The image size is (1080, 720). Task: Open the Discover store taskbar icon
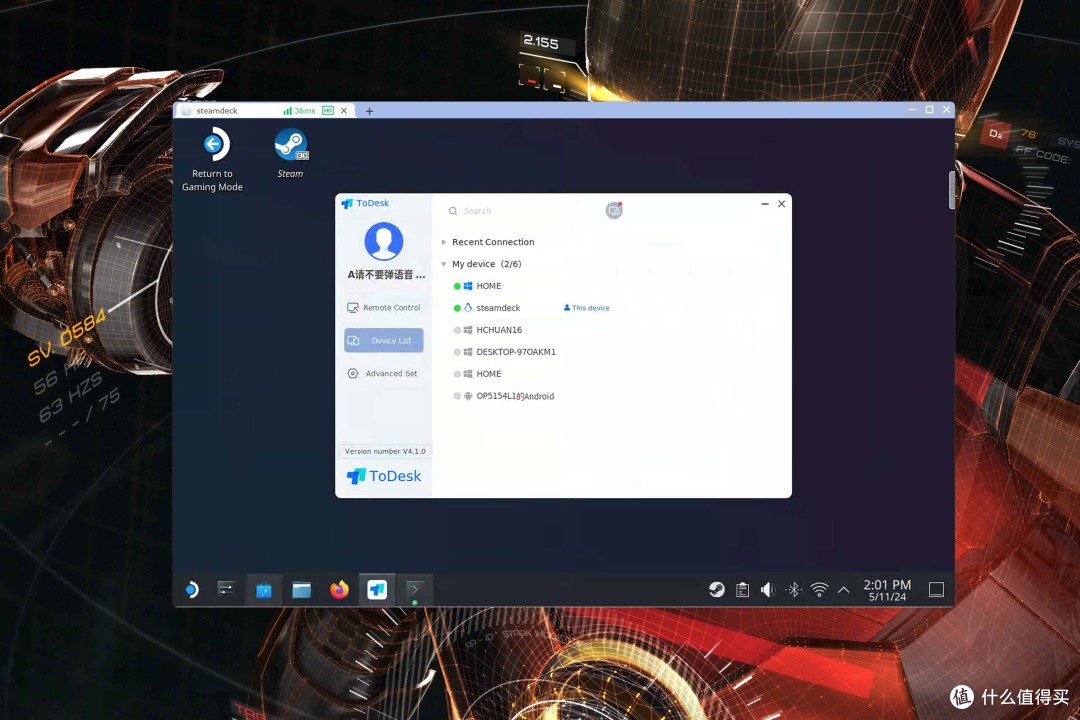coord(264,590)
